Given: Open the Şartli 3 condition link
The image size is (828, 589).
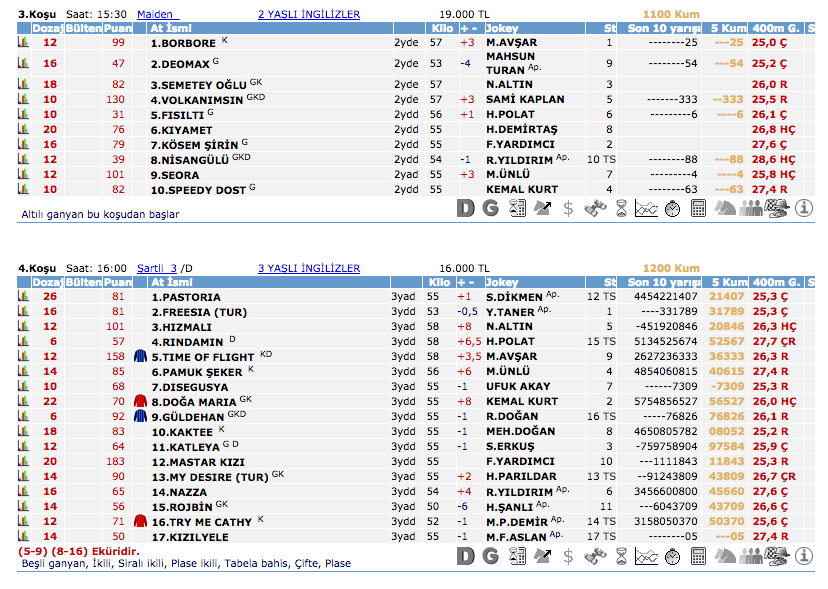Looking at the screenshot, I should coord(157,268).
